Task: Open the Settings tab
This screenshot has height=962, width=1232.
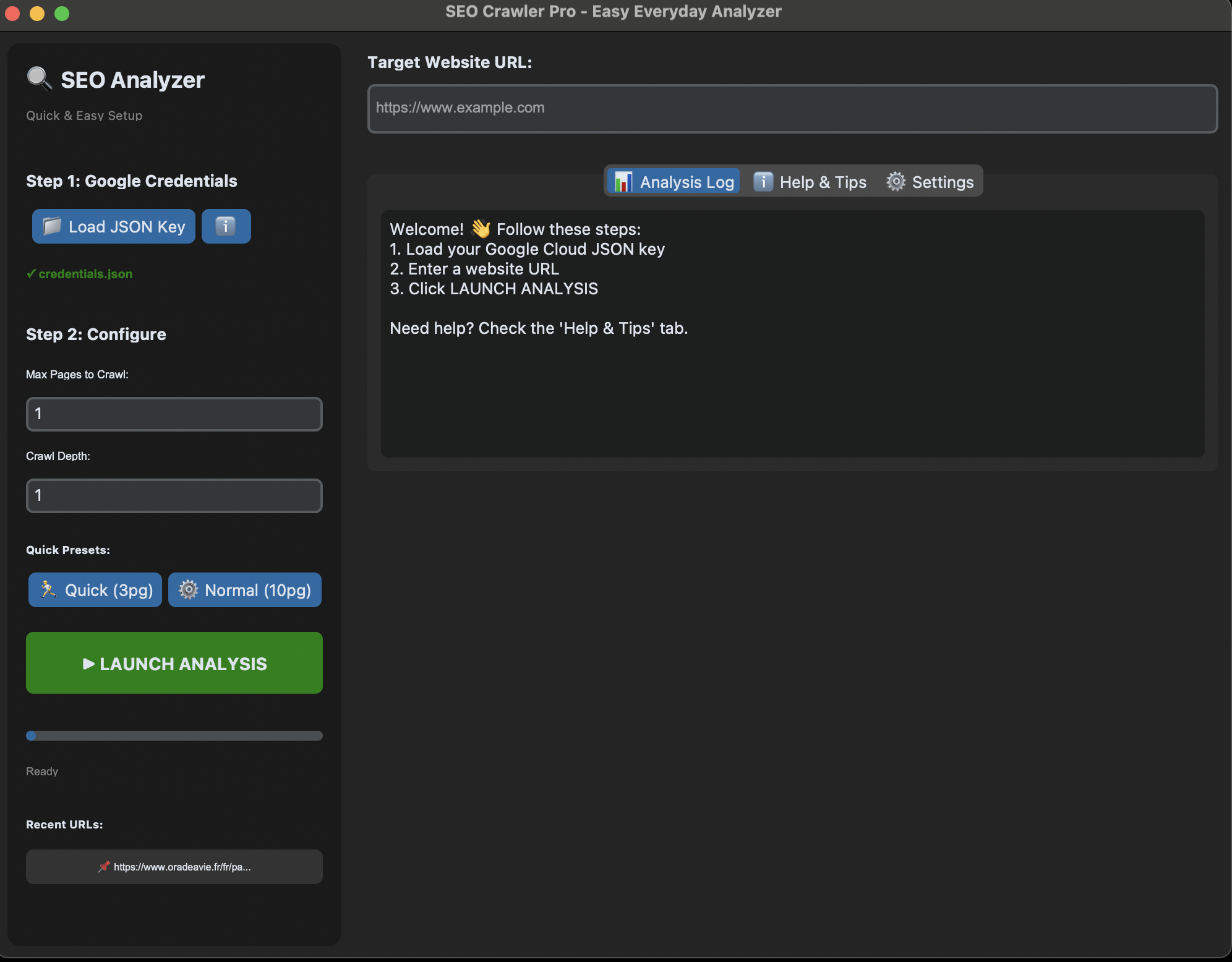Action: [x=931, y=182]
